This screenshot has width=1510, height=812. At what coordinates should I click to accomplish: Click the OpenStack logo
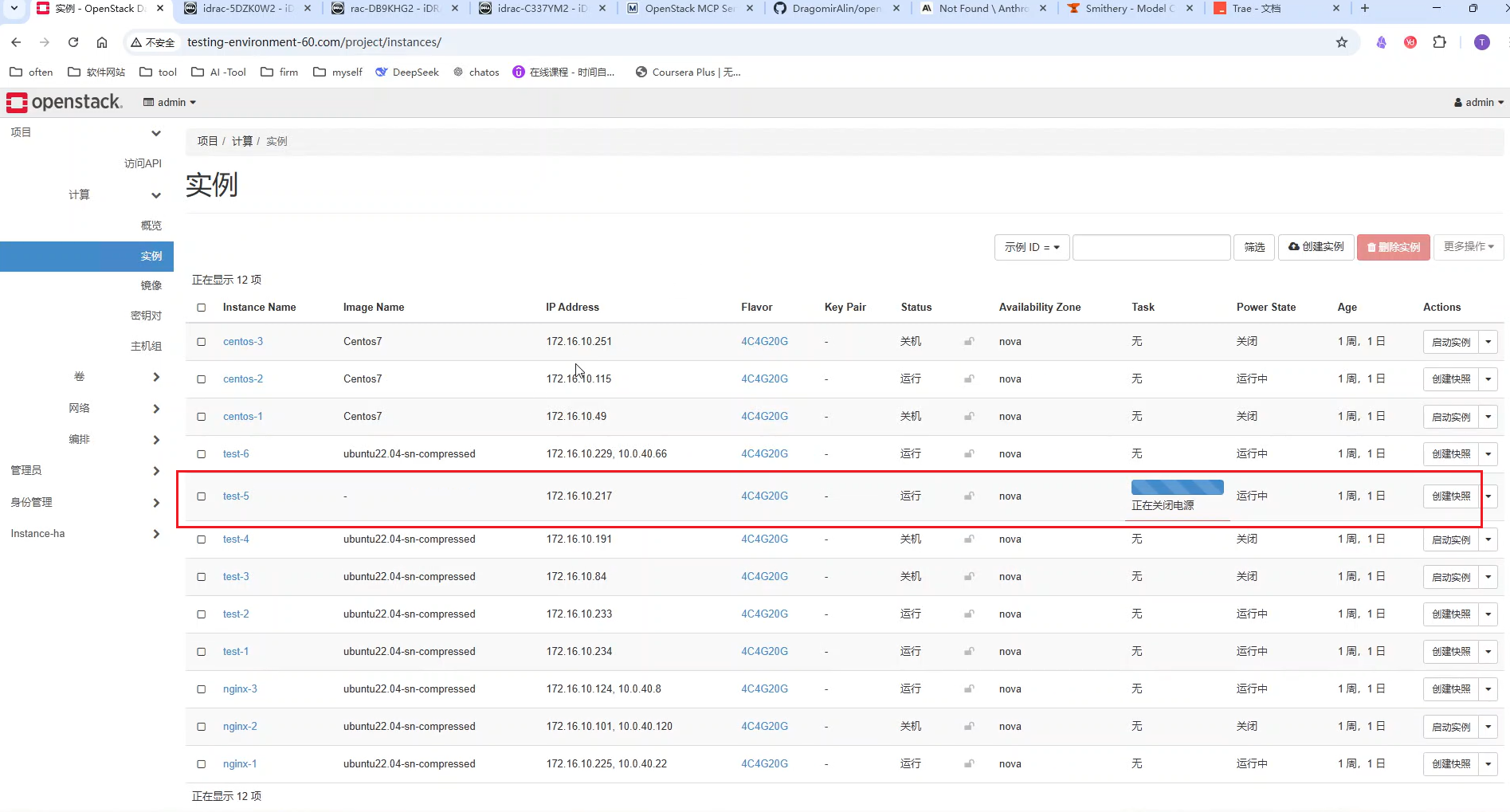65,102
